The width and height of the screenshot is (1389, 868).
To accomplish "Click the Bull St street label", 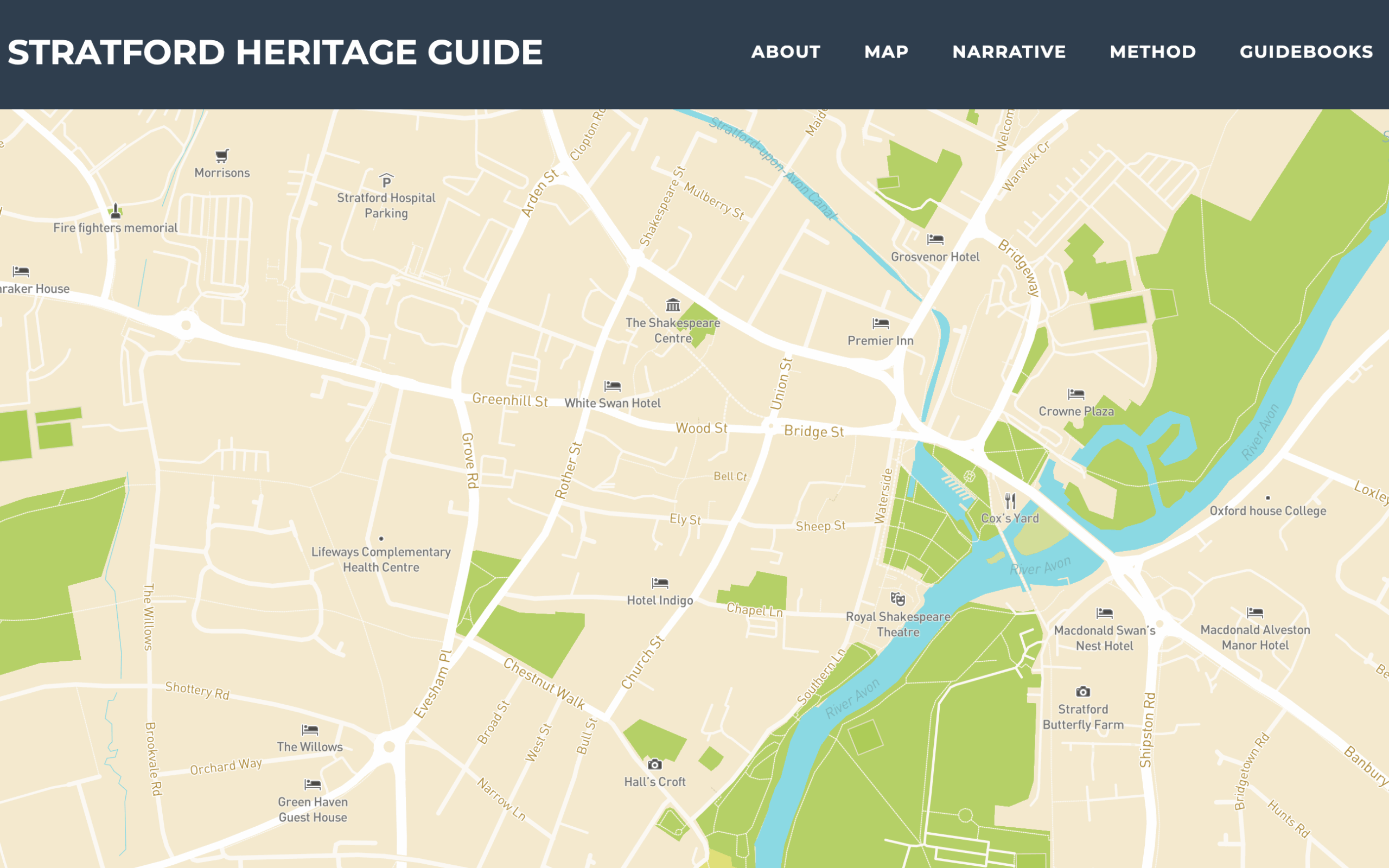I will click(586, 737).
